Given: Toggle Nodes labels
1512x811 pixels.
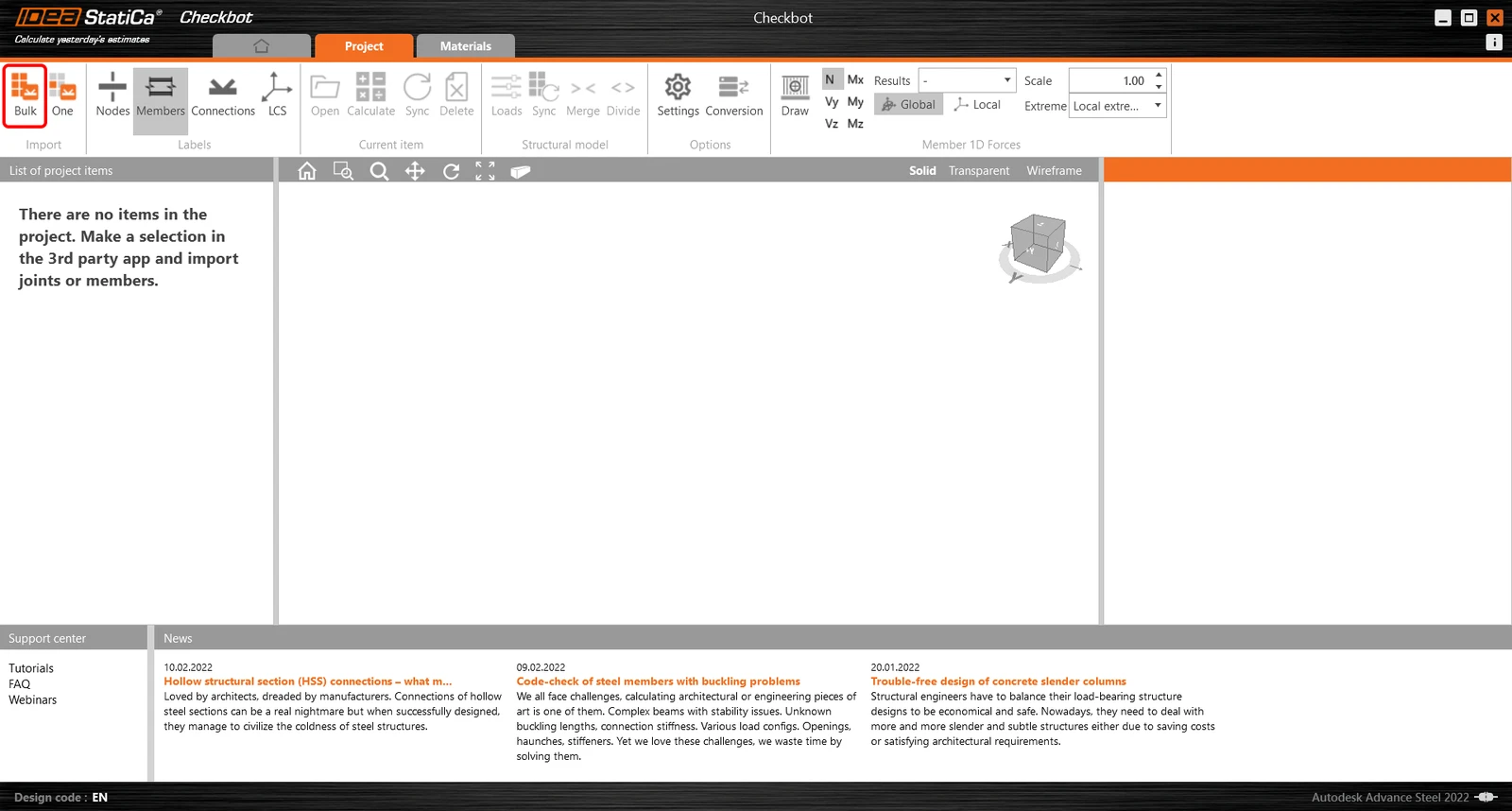Looking at the screenshot, I should coord(112,95).
